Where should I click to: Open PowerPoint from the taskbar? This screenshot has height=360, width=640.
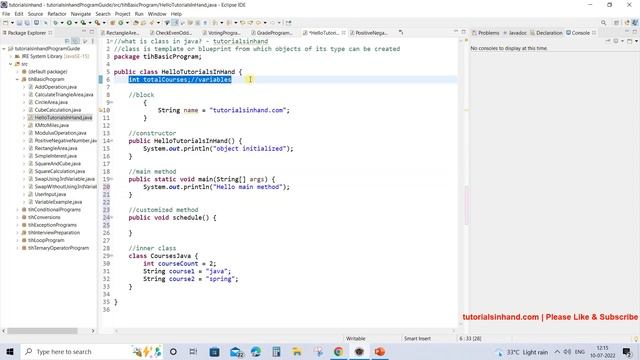pyautogui.click(x=380, y=351)
